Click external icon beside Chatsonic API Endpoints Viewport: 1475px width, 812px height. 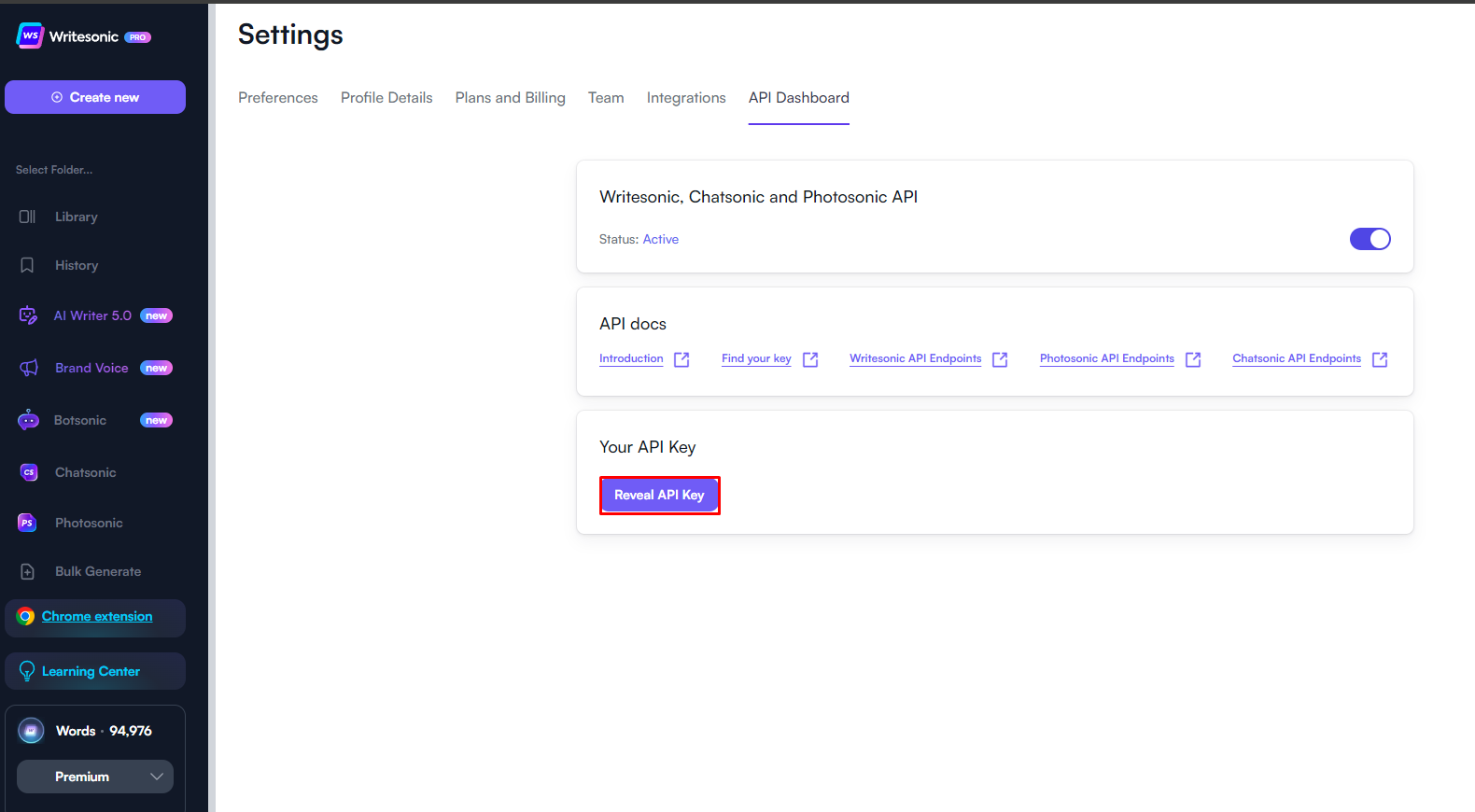[1380, 359]
